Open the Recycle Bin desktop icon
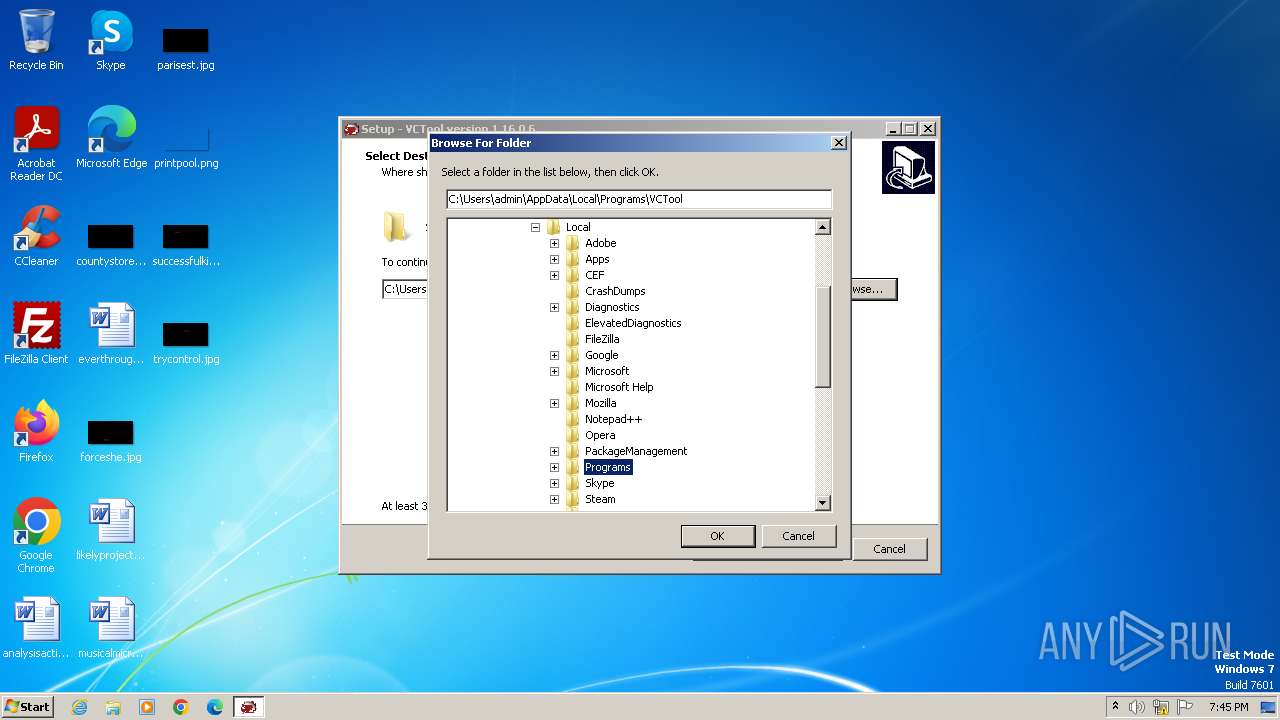This screenshot has width=1280, height=720. (x=36, y=40)
